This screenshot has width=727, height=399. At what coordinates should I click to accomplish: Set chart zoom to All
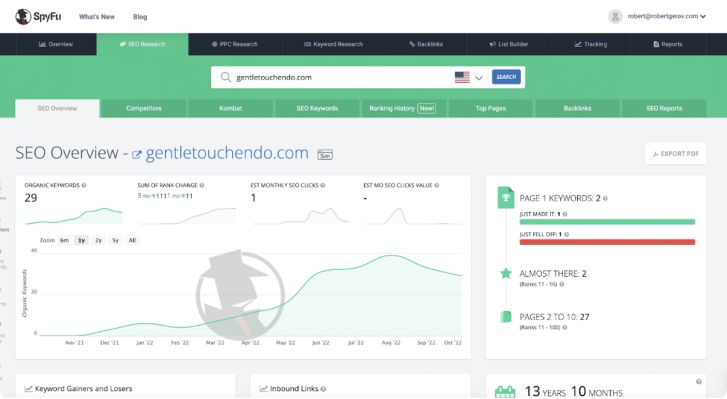click(132, 240)
